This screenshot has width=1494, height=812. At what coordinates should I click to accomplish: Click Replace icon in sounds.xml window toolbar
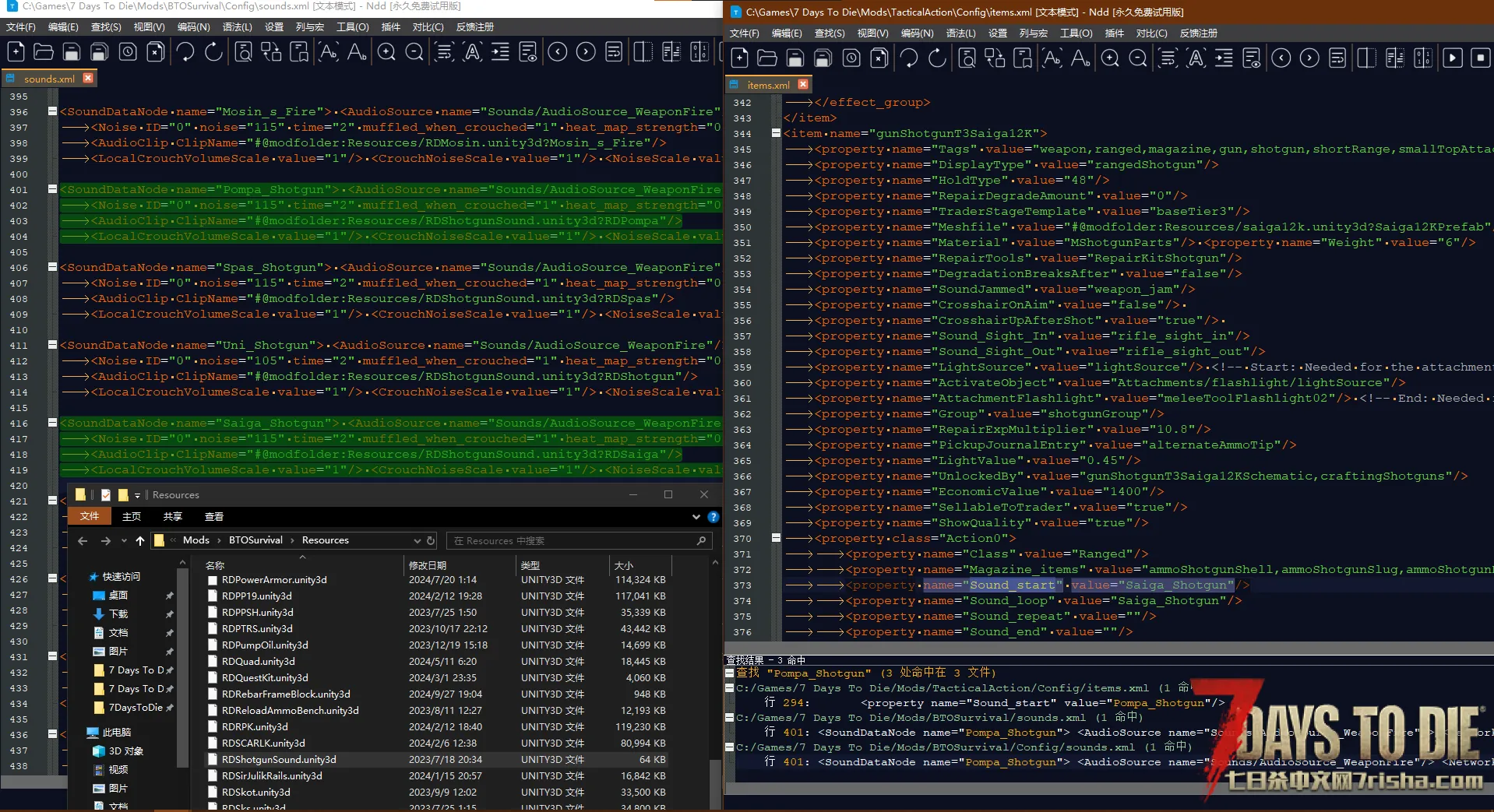[x=271, y=52]
